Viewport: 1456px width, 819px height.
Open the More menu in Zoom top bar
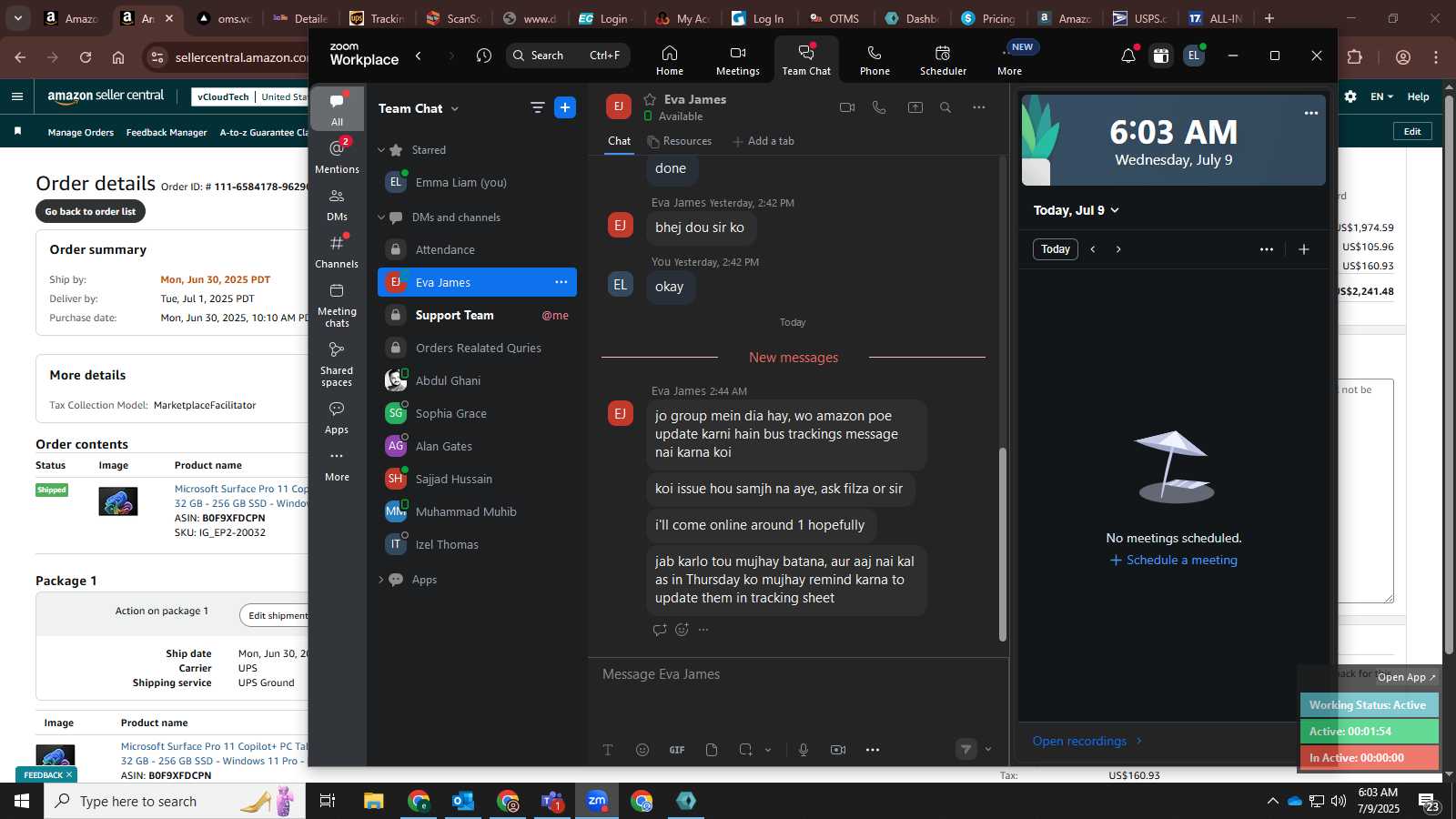coord(1010,60)
